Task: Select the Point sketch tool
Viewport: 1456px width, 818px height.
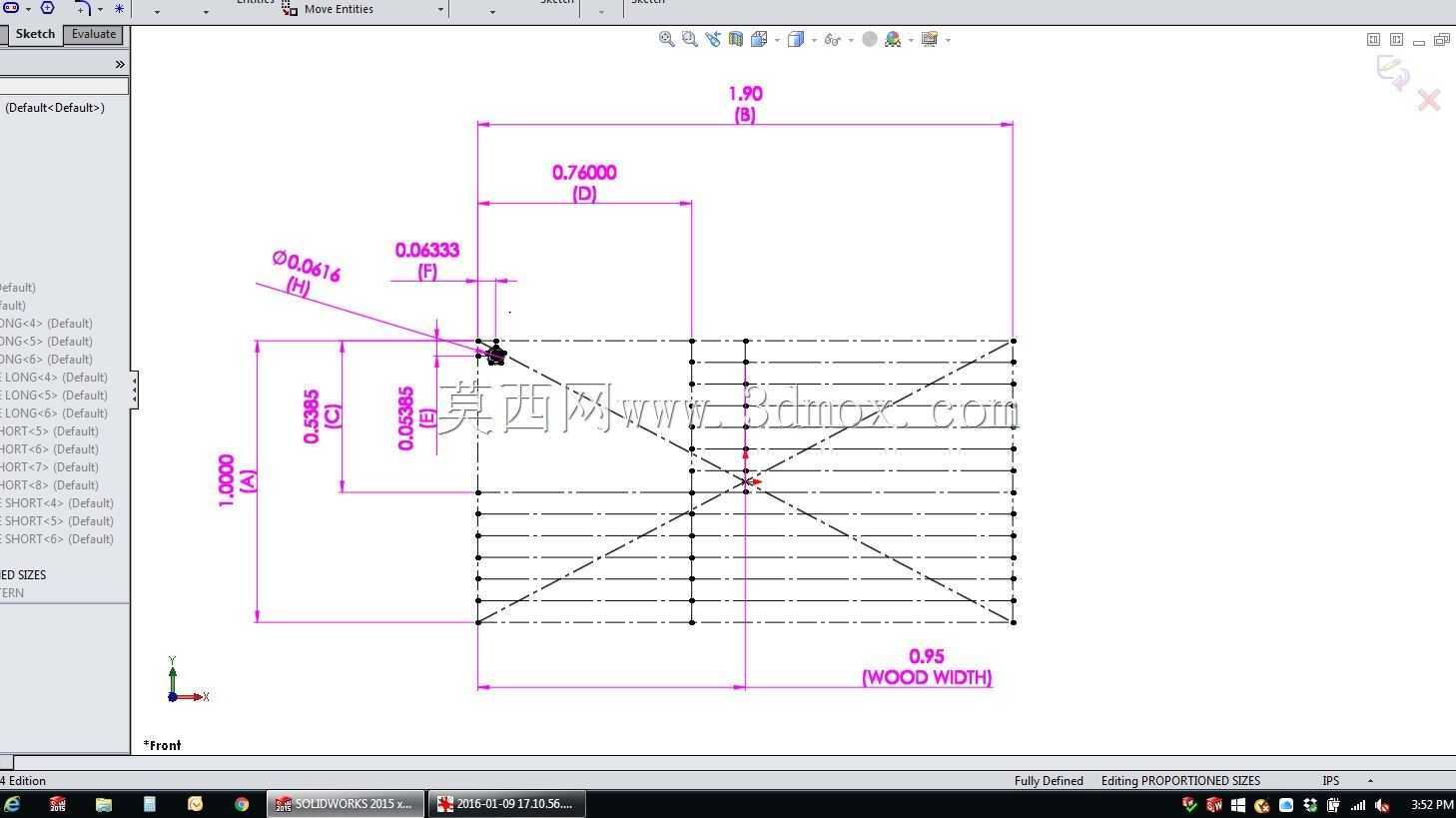Action: (x=119, y=9)
